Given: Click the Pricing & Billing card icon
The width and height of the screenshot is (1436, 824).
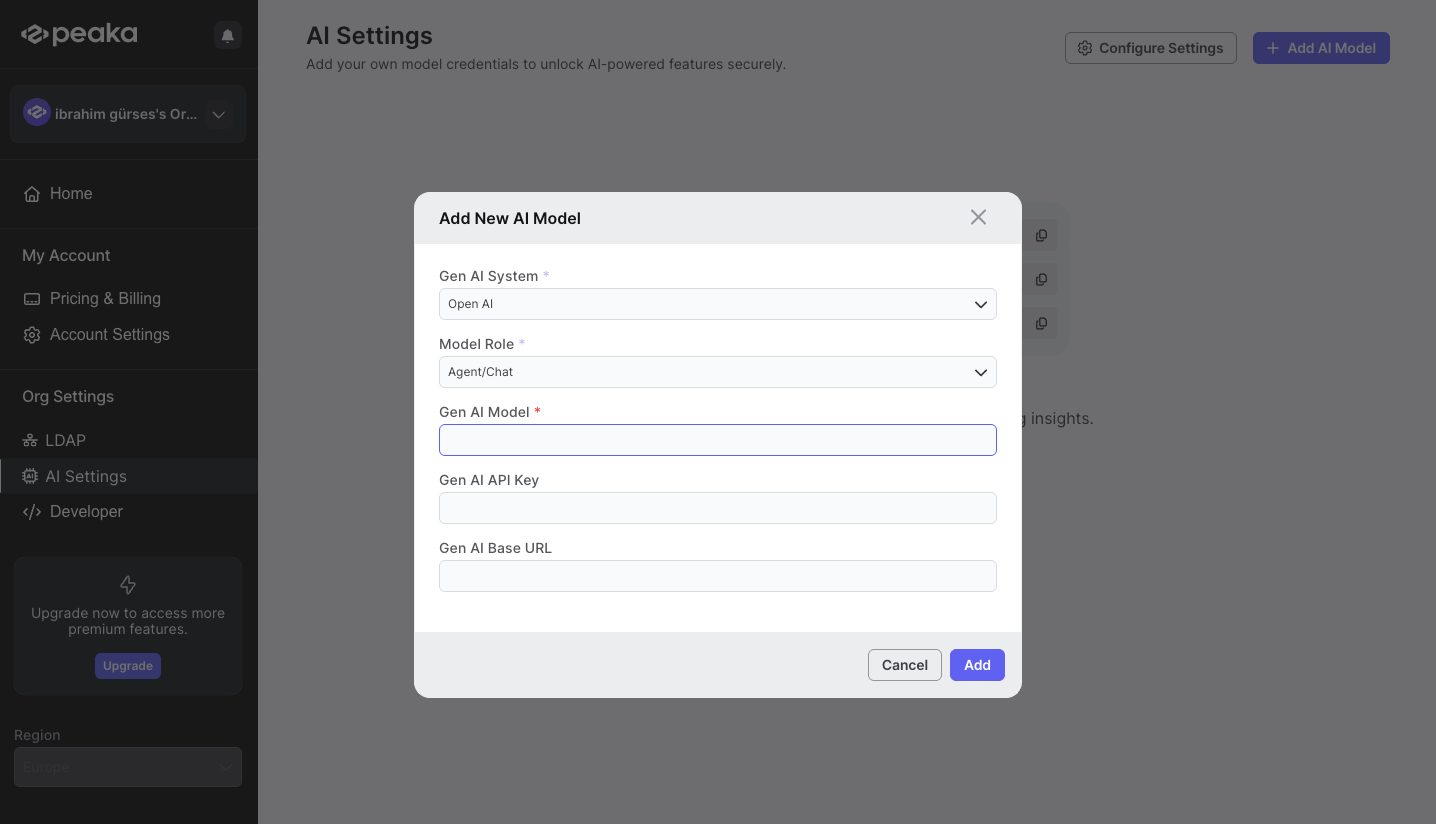Looking at the screenshot, I should [32, 299].
